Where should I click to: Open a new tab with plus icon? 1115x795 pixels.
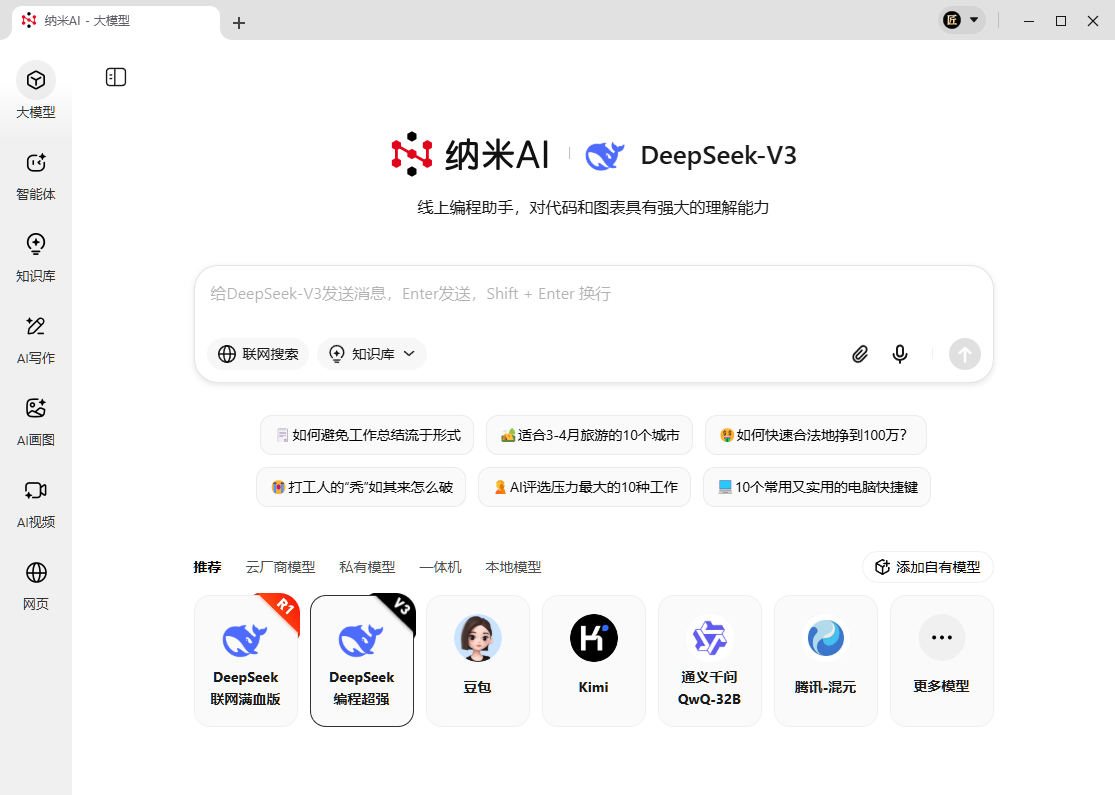click(239, 23)
